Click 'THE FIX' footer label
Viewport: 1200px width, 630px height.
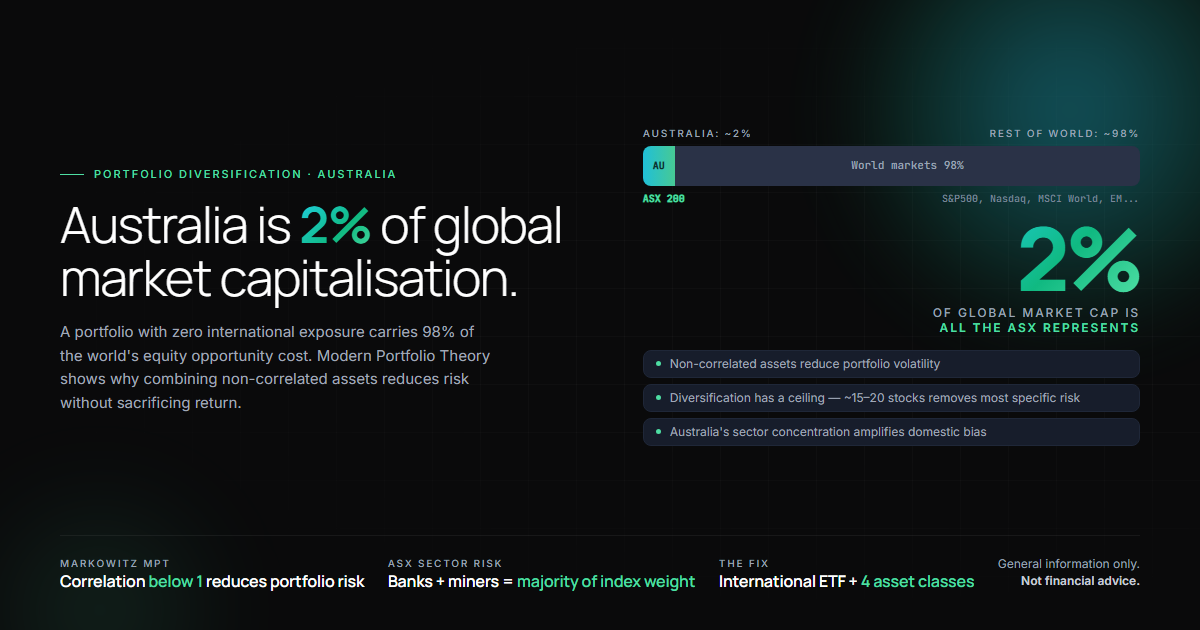[744, 564]
